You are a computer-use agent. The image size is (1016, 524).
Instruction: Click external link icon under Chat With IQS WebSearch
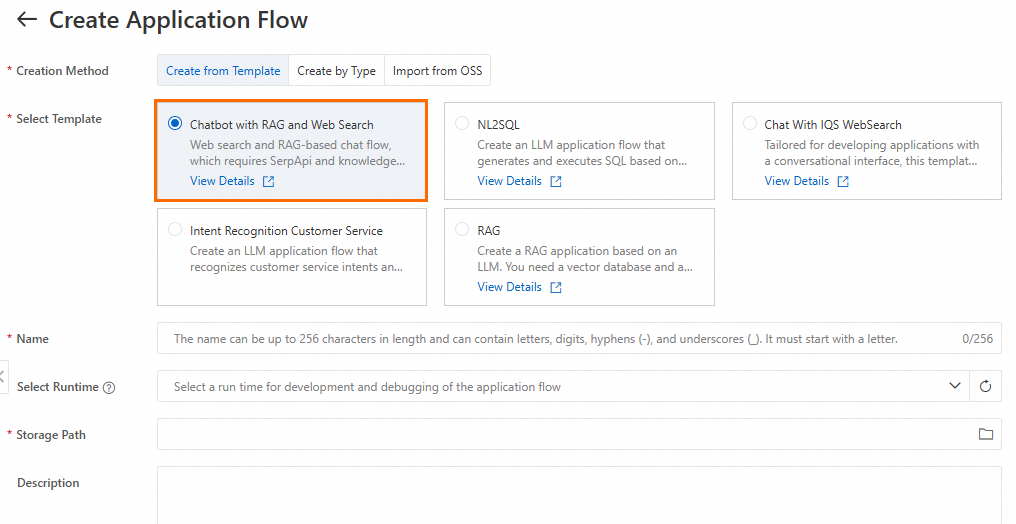[x=843, y=182]
